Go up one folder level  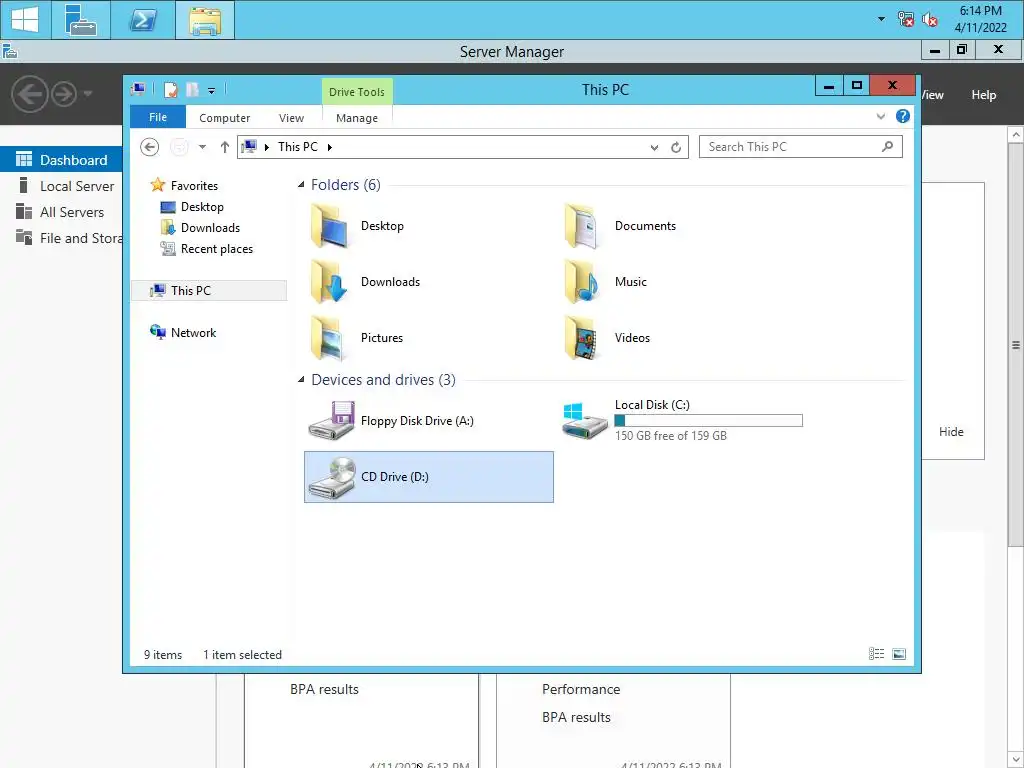(x=225, y=147)
